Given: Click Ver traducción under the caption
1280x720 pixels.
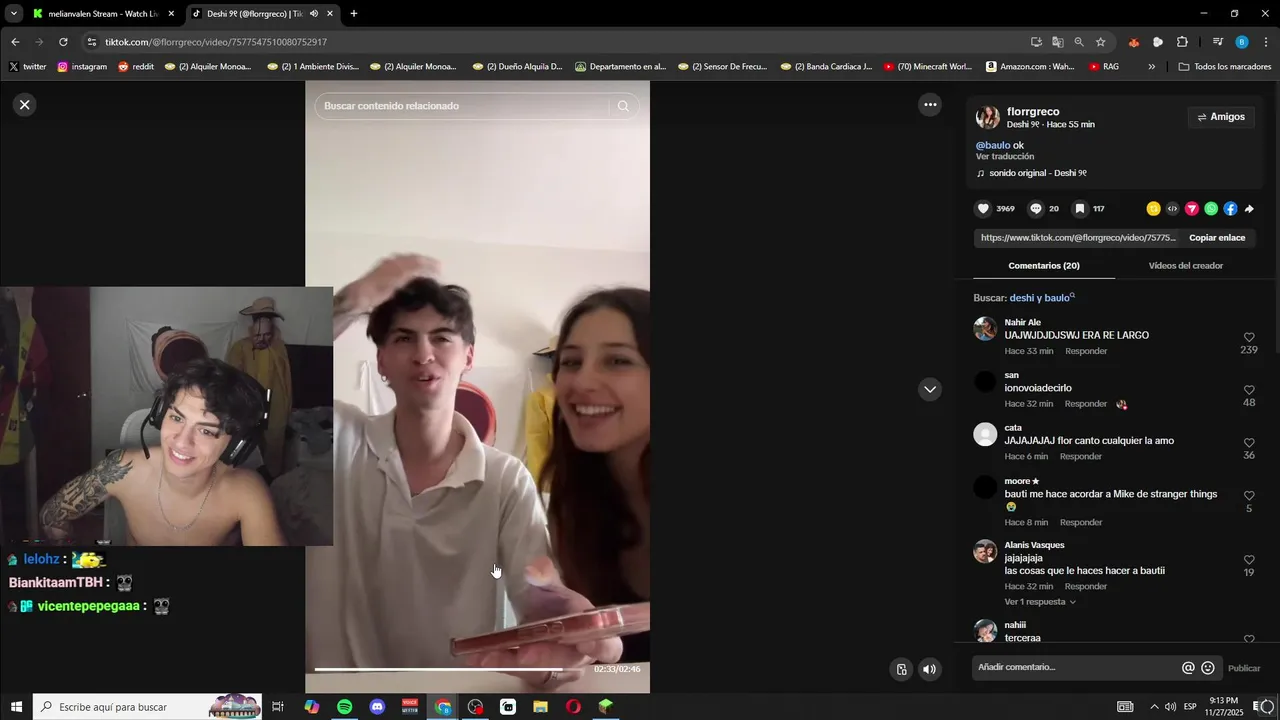Looking at the screenshot, I should [x=1005, y=157].
